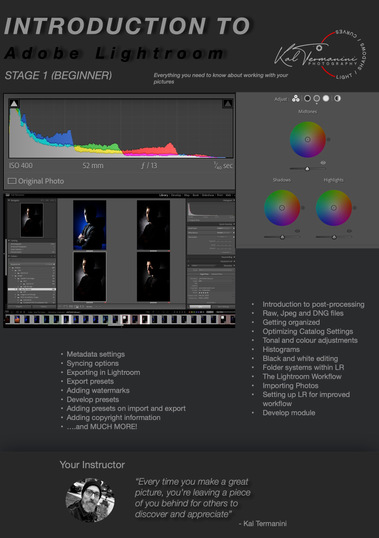The height and width of the screenshot is (538, 379).
Task: Click the Shadows luminance slider handle
Action: (x=282, y=237)
